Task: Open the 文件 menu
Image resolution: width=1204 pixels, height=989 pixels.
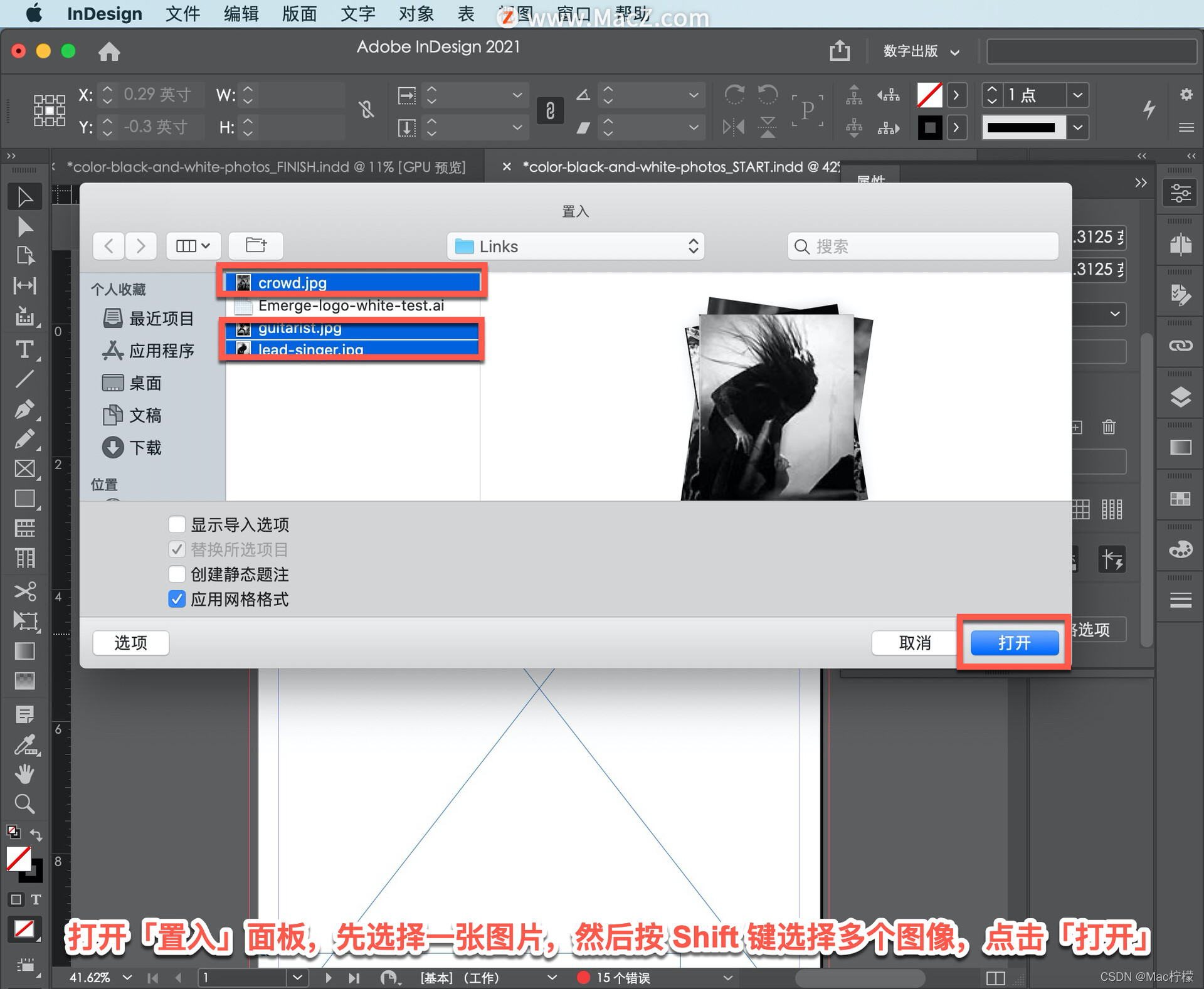Action: [182, 14]
